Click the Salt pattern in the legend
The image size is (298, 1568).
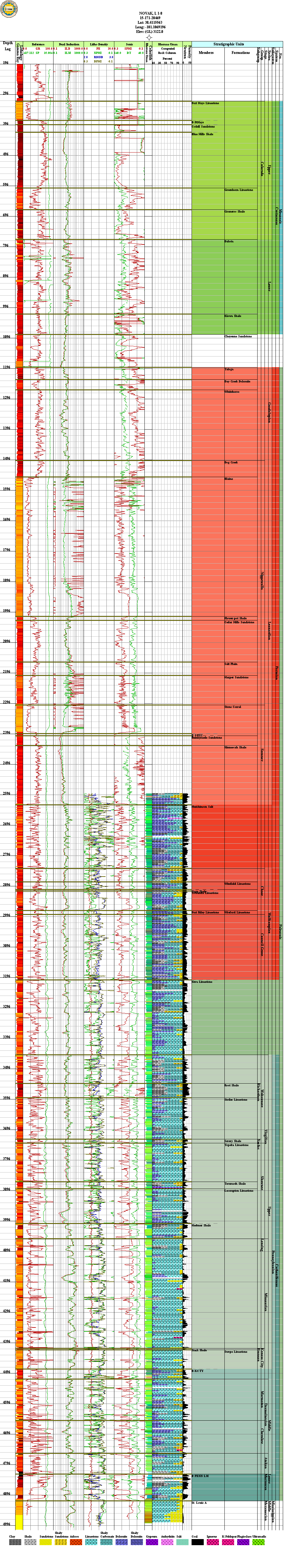pyautogui.click(x=182, y=1542)
